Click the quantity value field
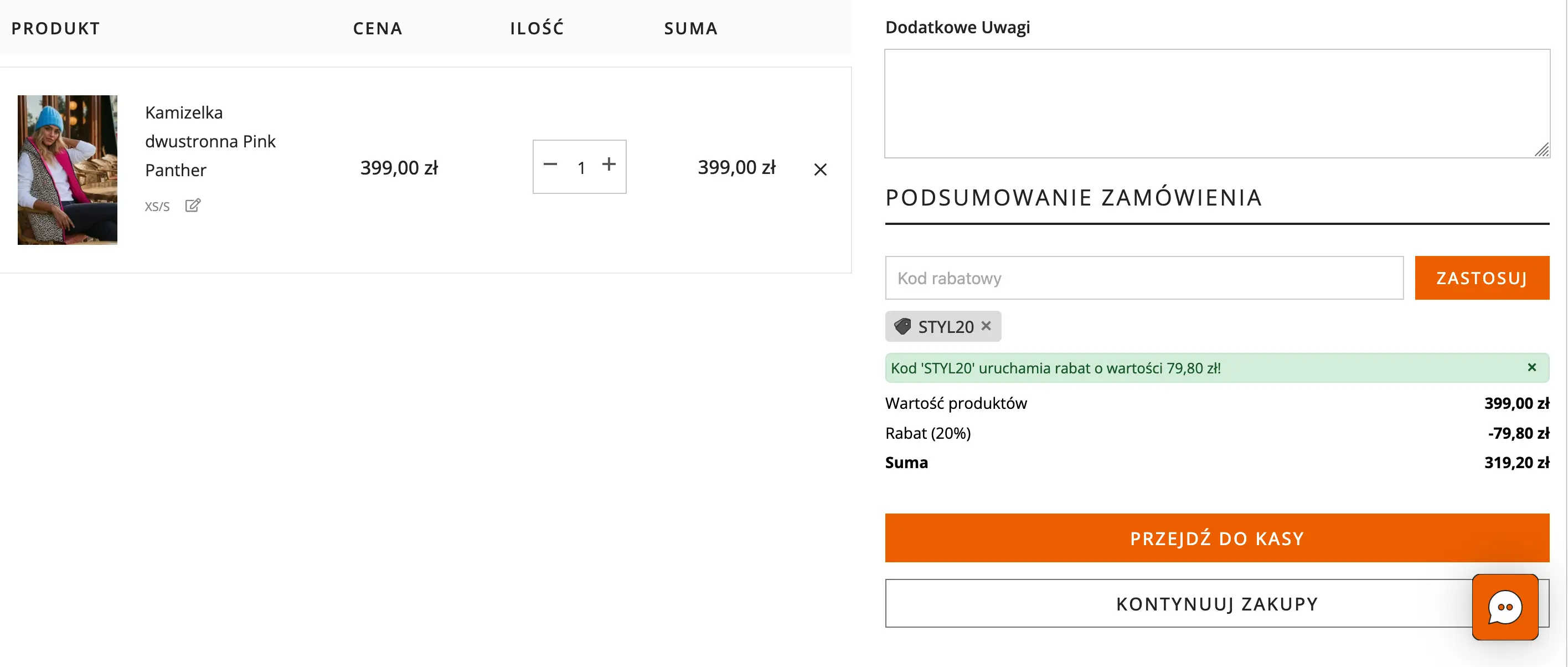This screenshot has width=1568, height=667. (581, 167)
